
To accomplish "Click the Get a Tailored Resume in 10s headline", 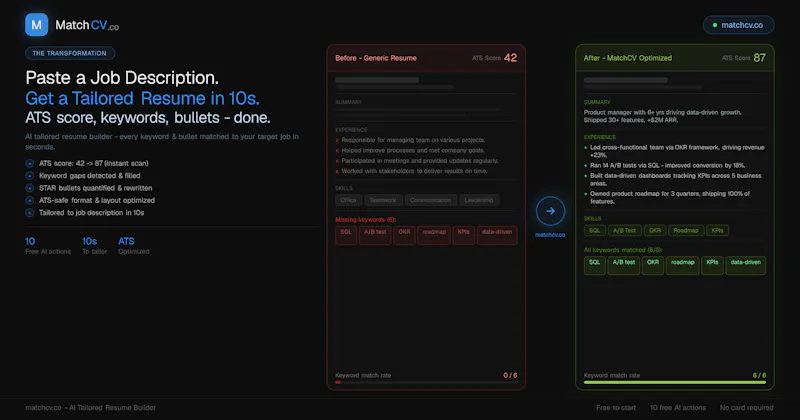I will pyautogui.click(x=142, y=98).
